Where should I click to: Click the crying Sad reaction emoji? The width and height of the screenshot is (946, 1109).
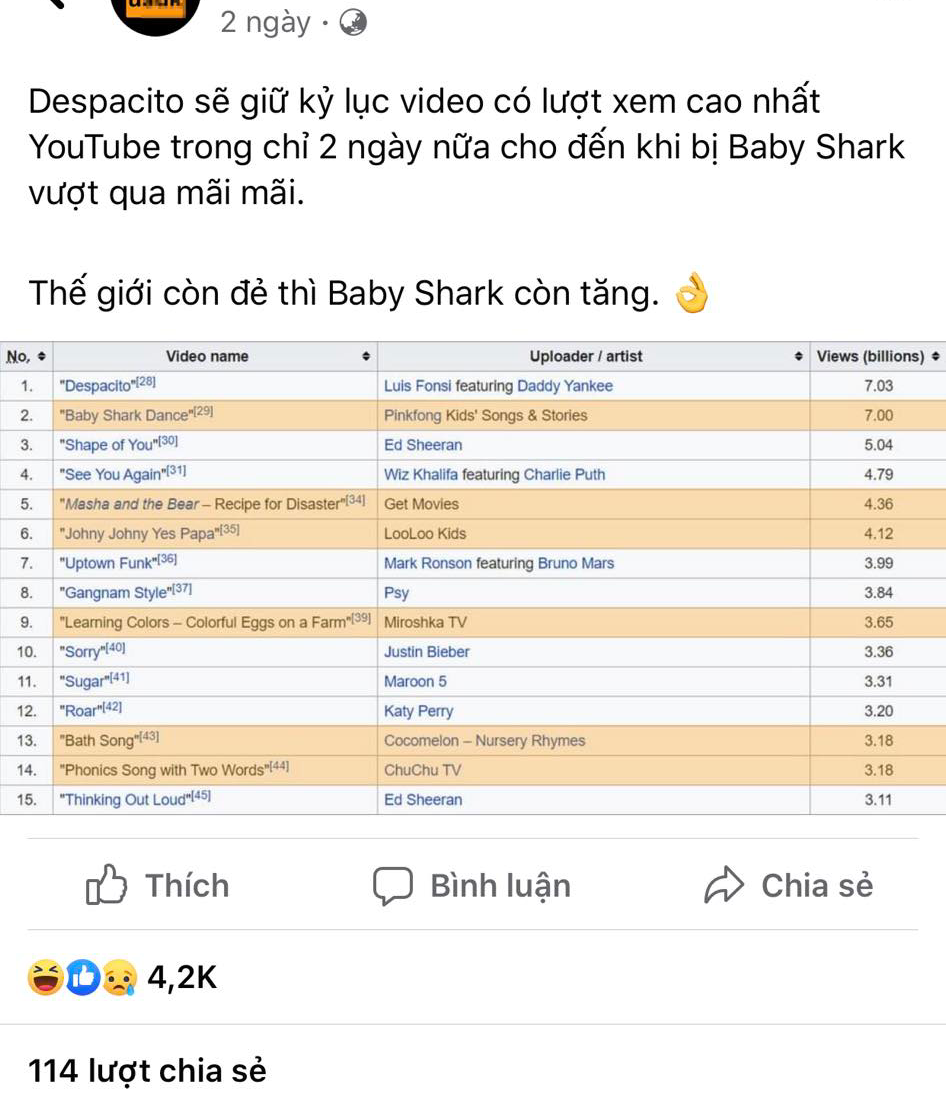coord(119,977)
